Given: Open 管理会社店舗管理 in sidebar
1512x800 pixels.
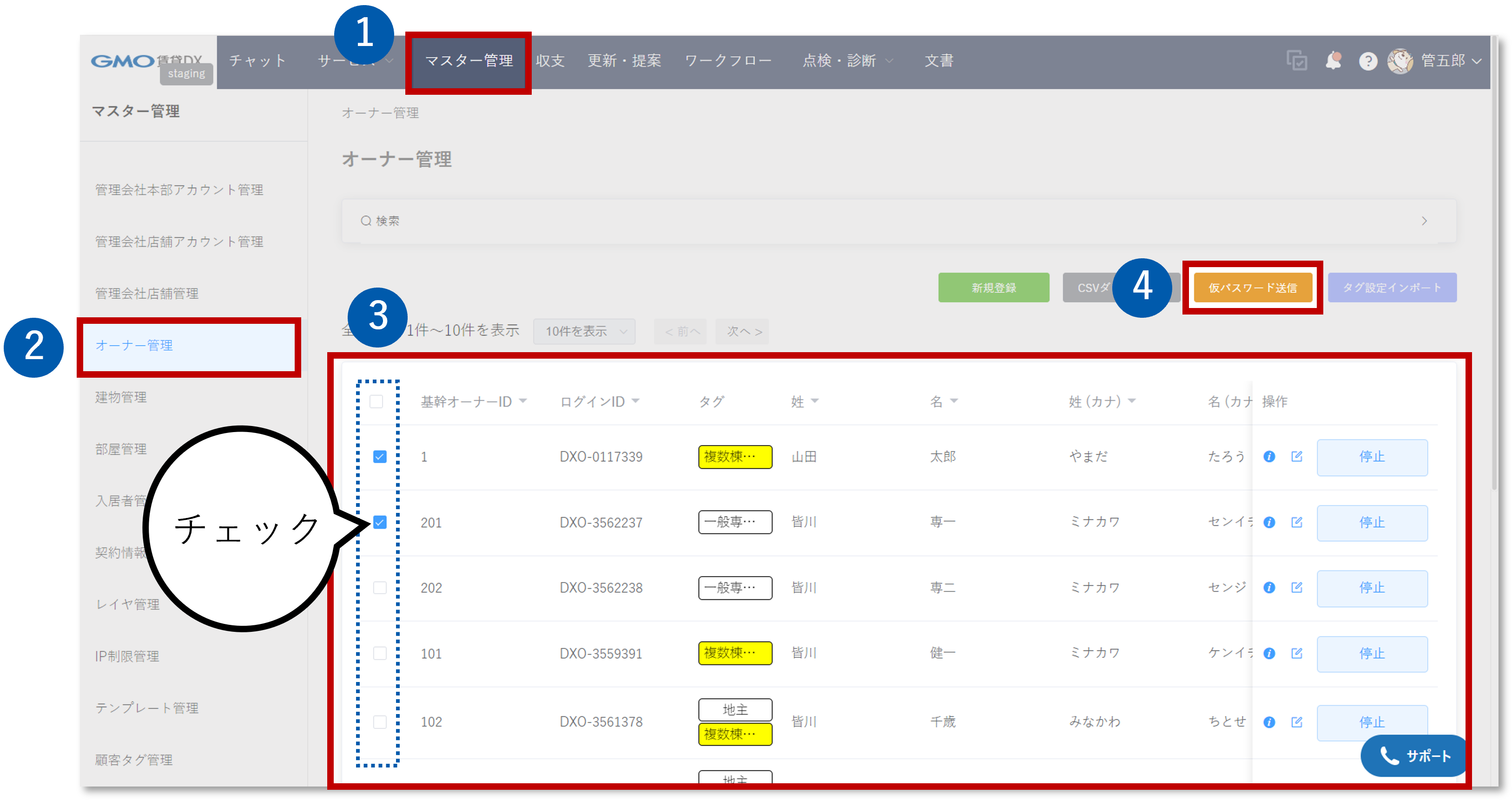Looking at the screenshot, I should click(x=147, y=293).
